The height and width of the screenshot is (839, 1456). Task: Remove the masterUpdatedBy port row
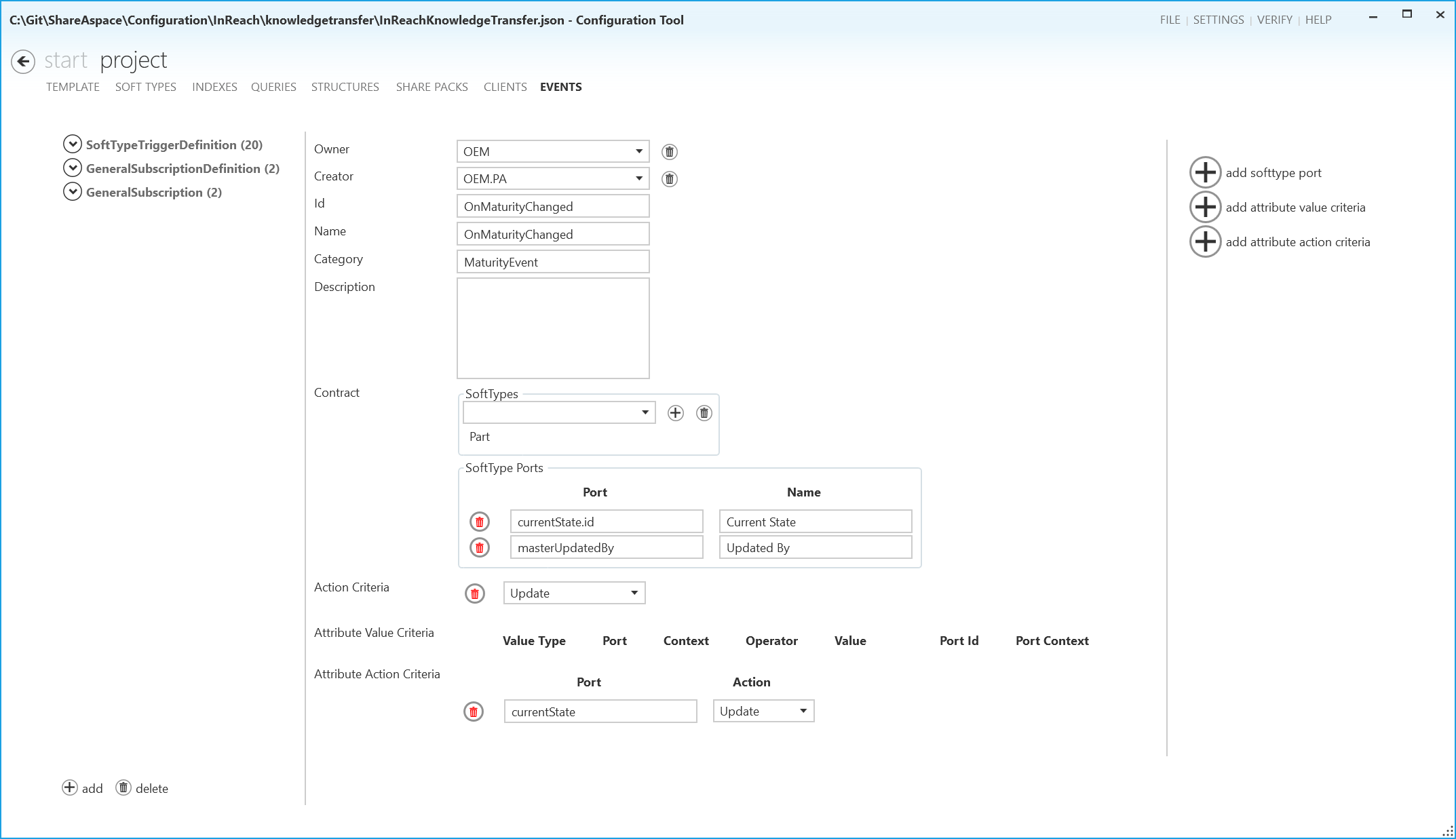pos(480,547)
